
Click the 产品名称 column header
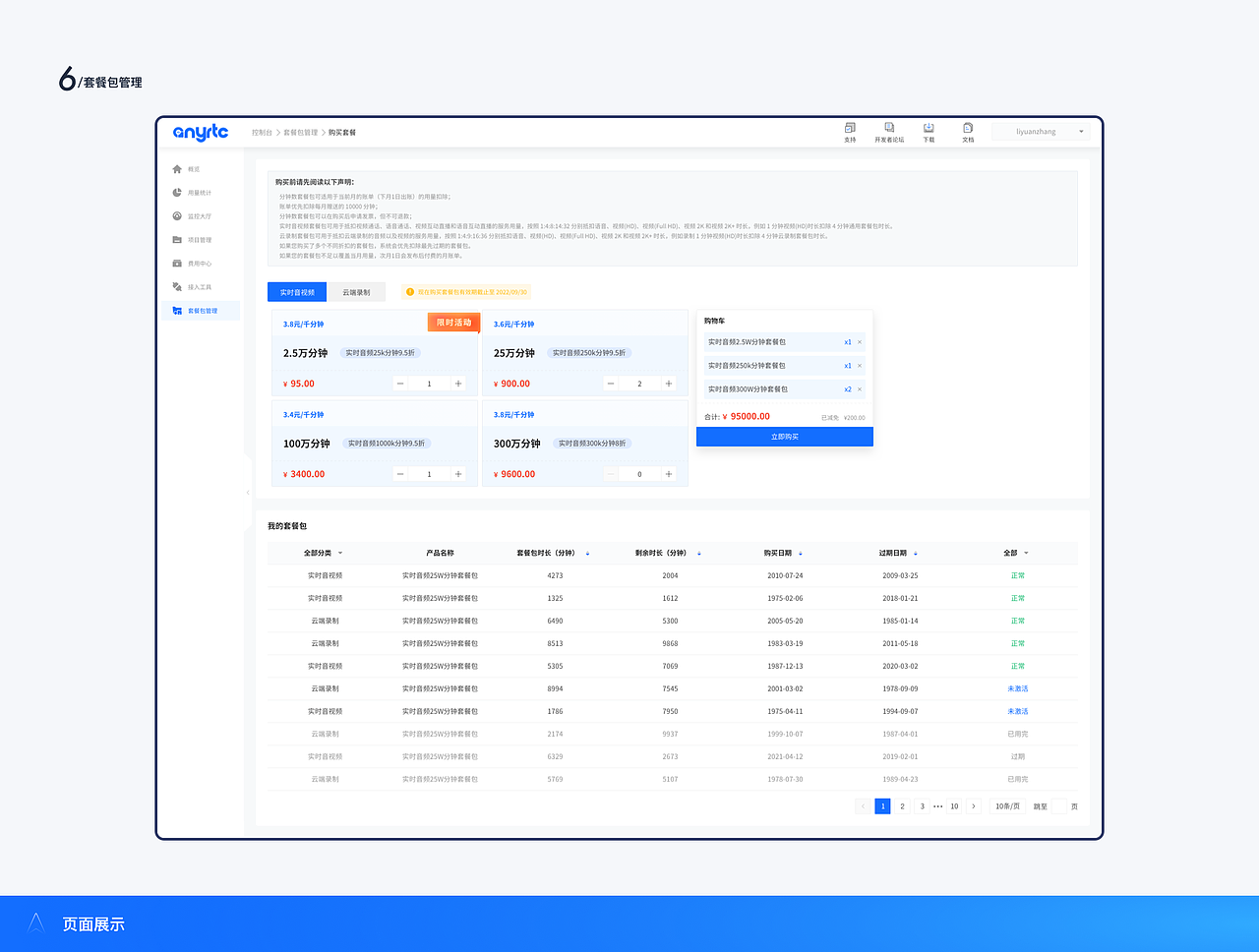pos(440,554)
